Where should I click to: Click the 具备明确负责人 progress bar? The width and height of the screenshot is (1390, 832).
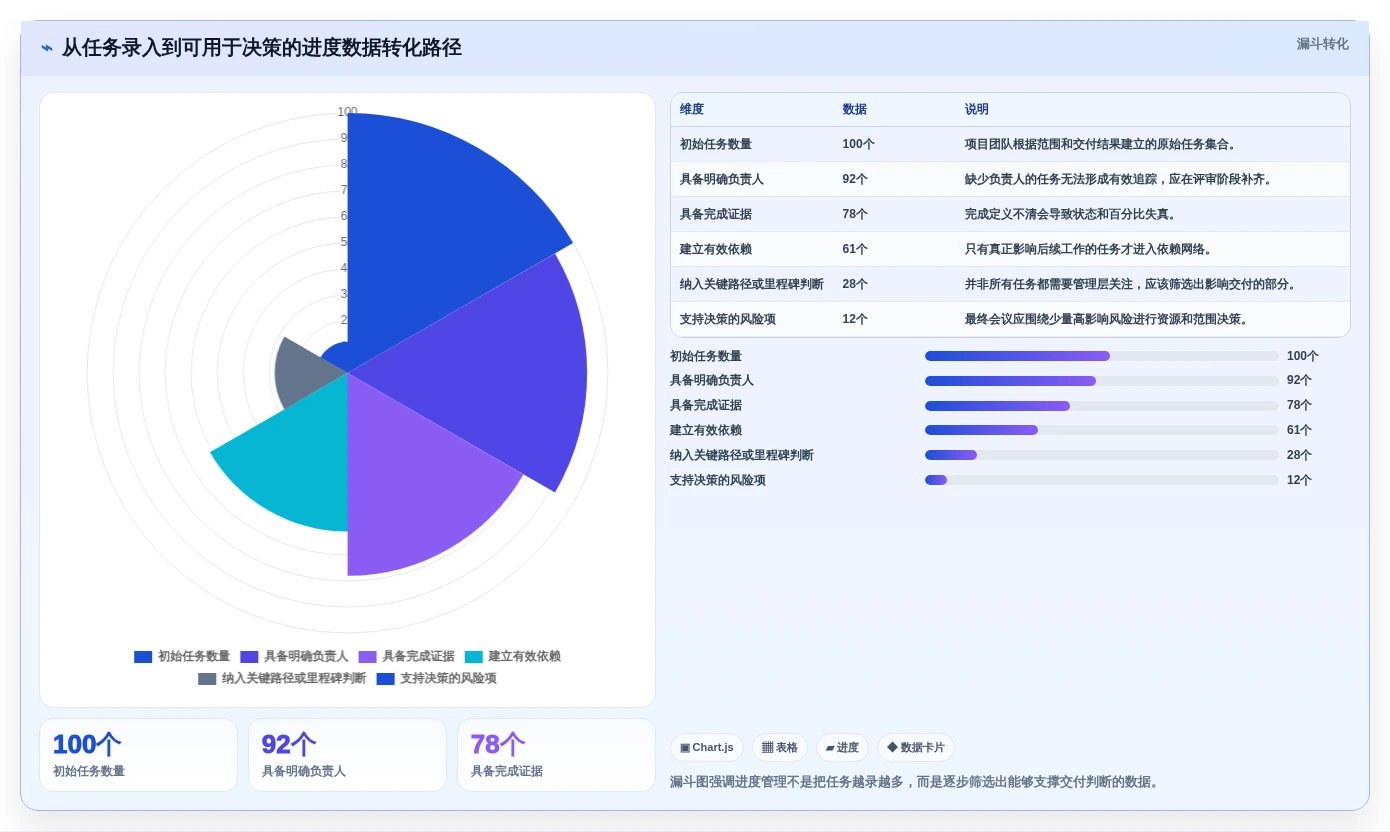1102,381
